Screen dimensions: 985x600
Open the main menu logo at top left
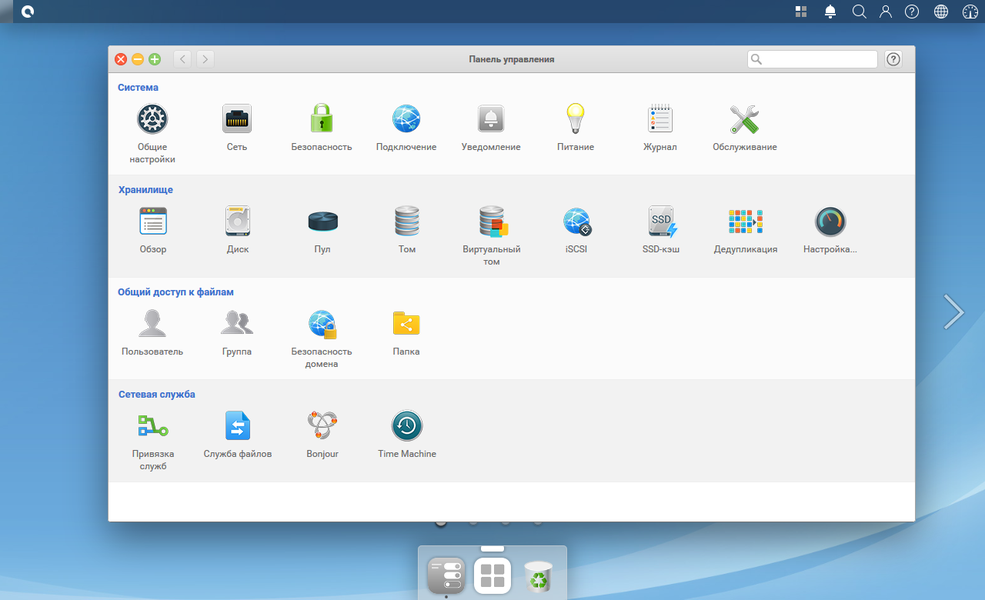point(27,11)
